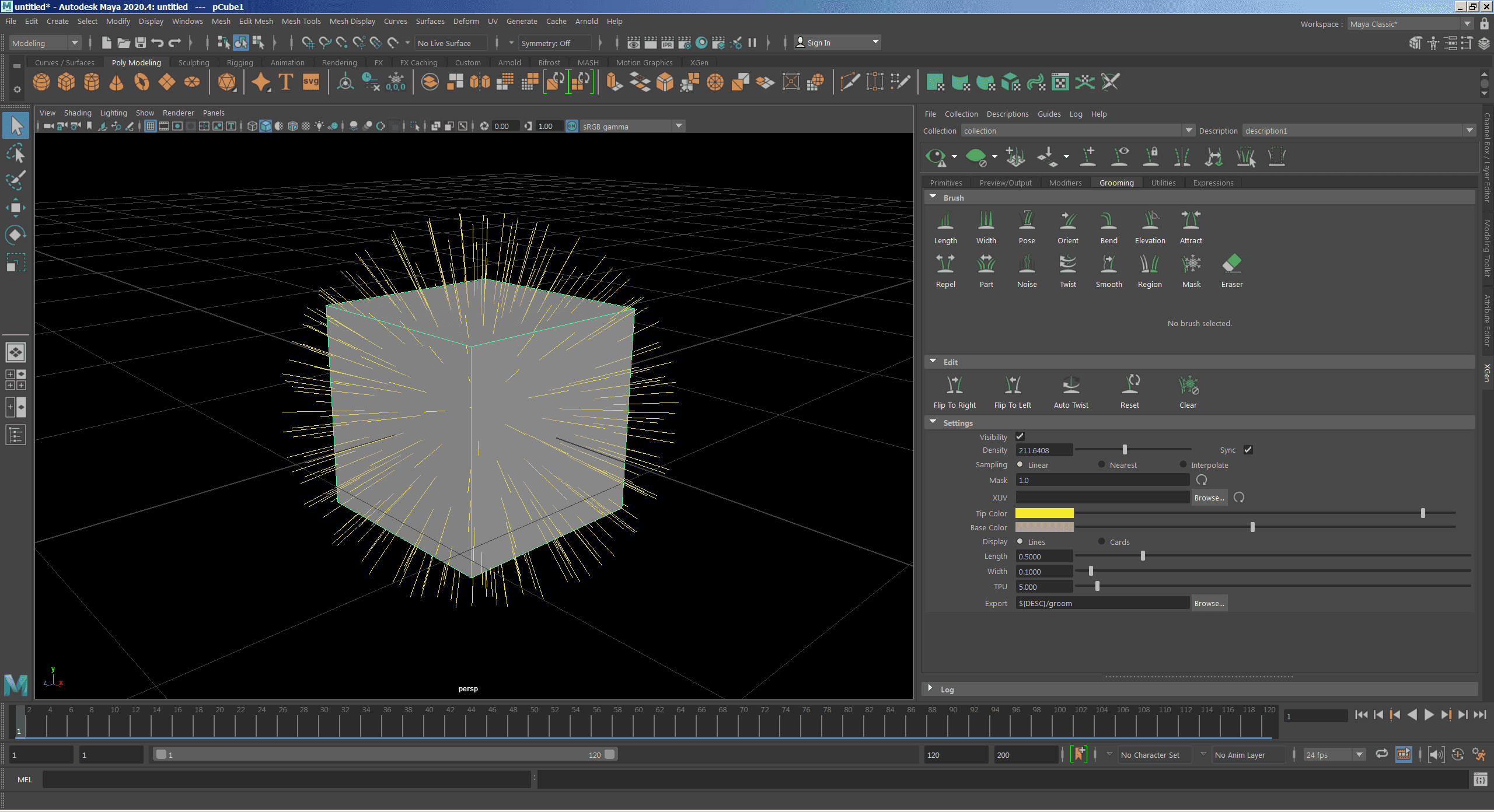Pick the Eraser grooming brush

pyautogui.click(x=1231, y=265)
